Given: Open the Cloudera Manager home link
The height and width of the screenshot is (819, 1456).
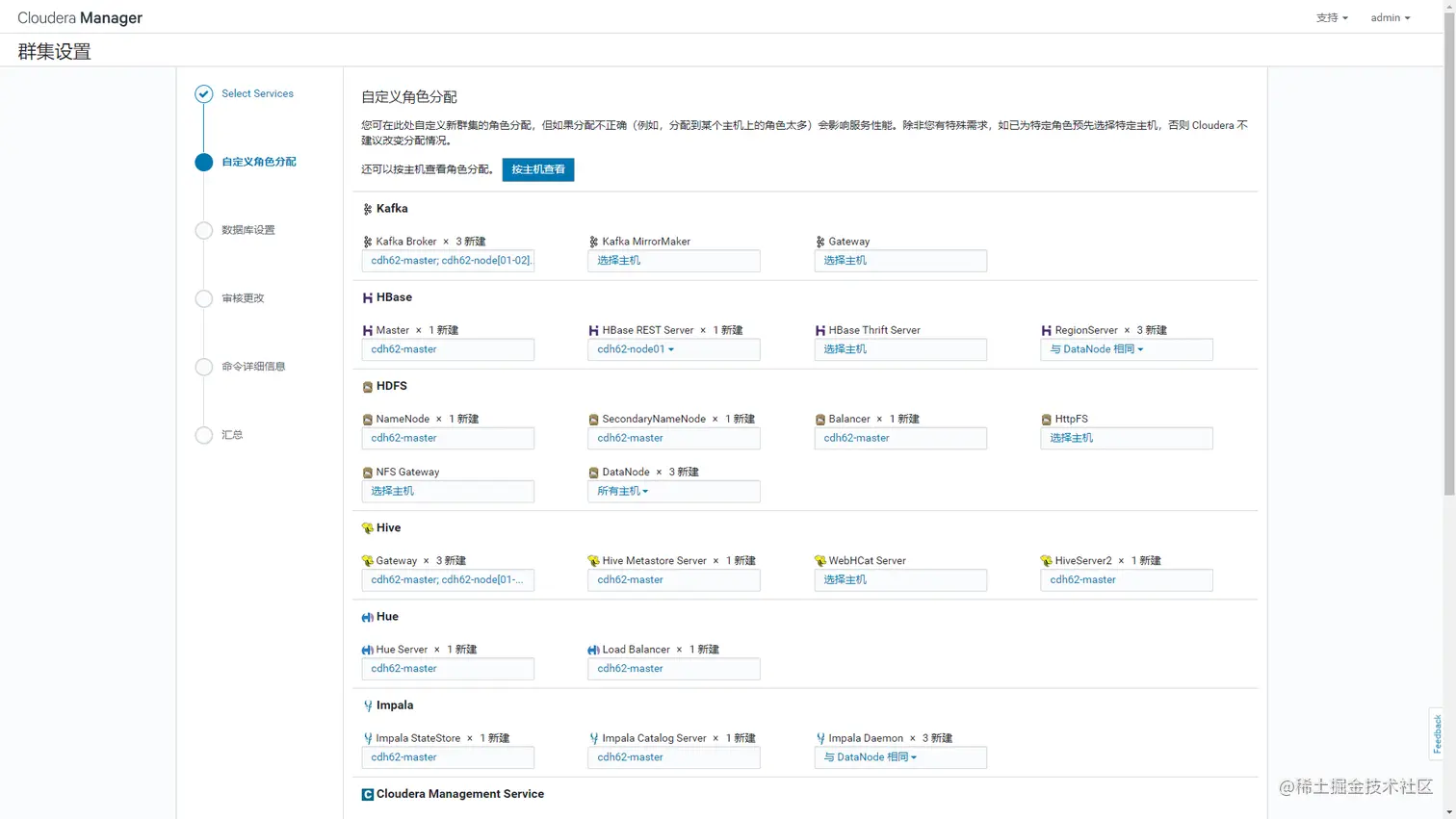Looking at the screenshot, I should [80, 17].
